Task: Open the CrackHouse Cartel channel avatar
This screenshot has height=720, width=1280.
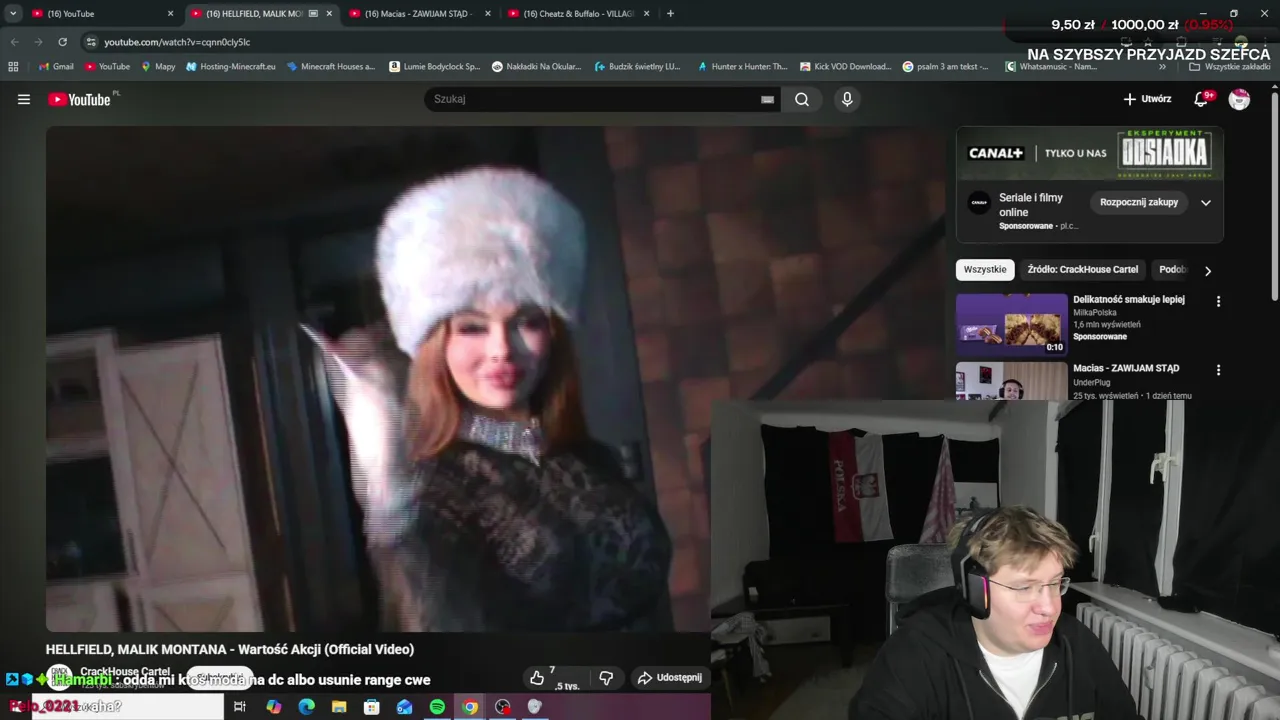Action: click(60, 676)
